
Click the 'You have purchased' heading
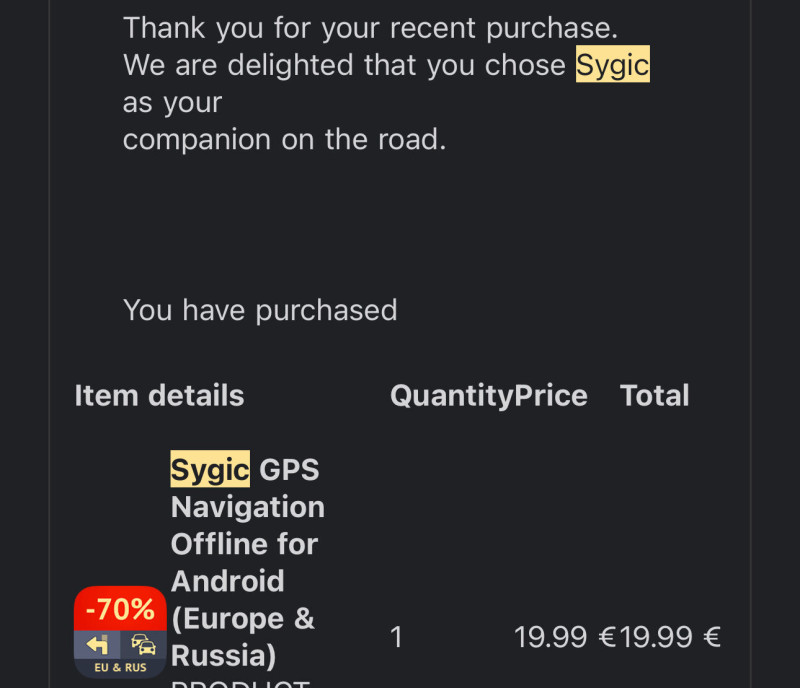click(x=260, y=310)
